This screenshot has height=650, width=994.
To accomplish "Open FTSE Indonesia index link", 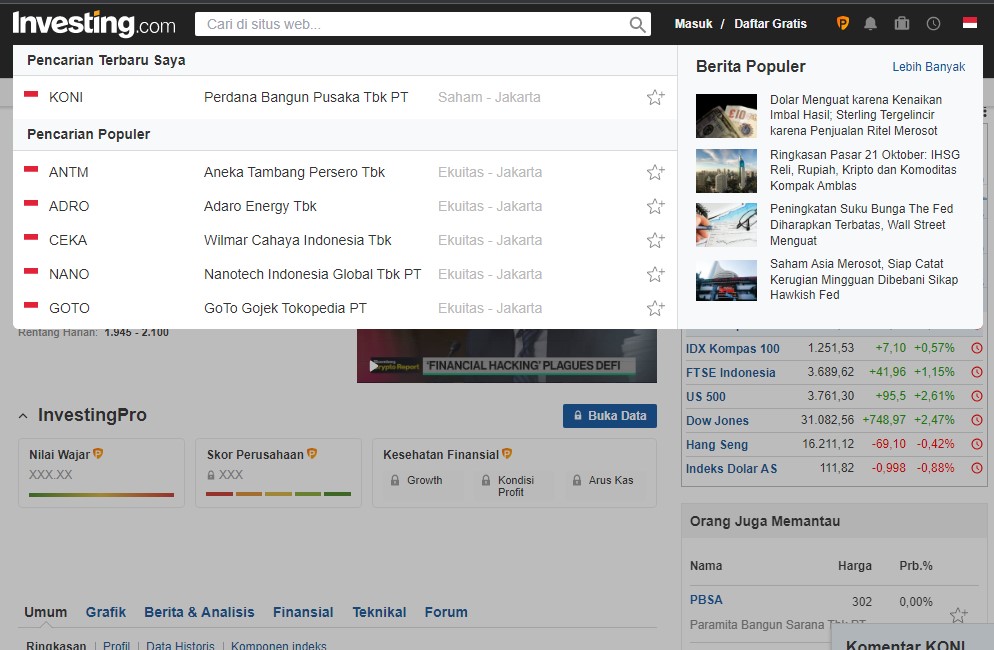I will [730, 372].
